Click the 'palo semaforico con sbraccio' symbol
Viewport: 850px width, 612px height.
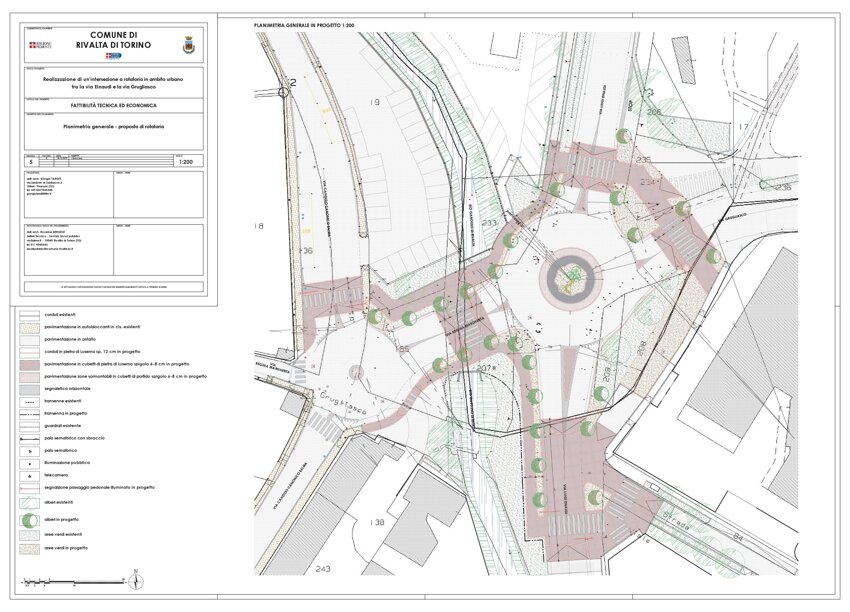30,438
